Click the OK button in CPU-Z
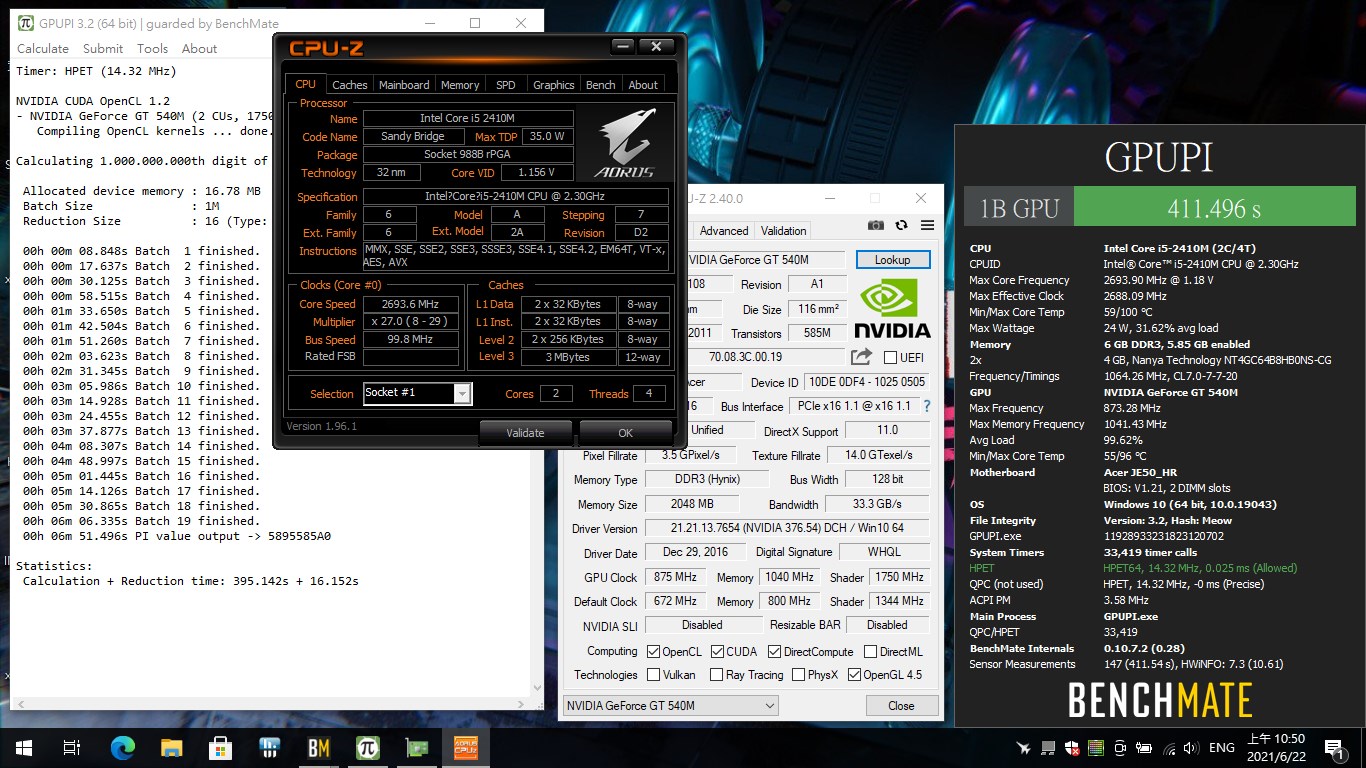This screenshot has width=1366, height=768. [x=626, y=433]
